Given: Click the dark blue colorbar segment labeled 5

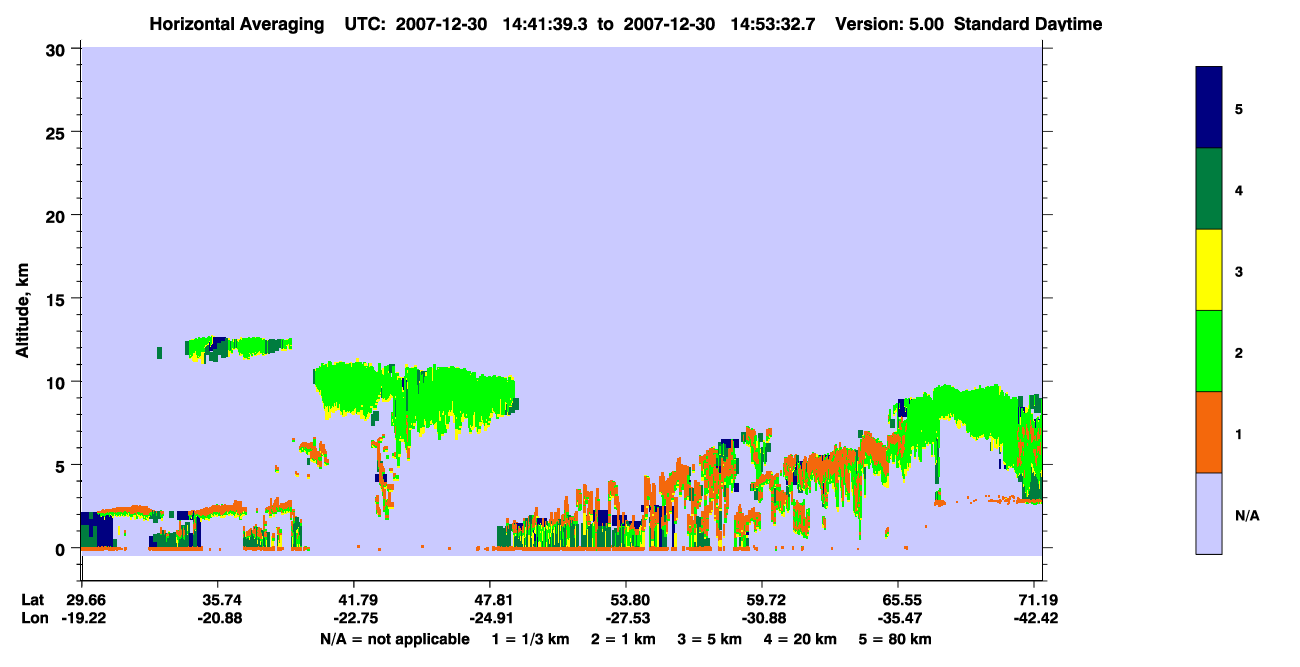Looking at the screenshot, I should [x=1209, y=108].
